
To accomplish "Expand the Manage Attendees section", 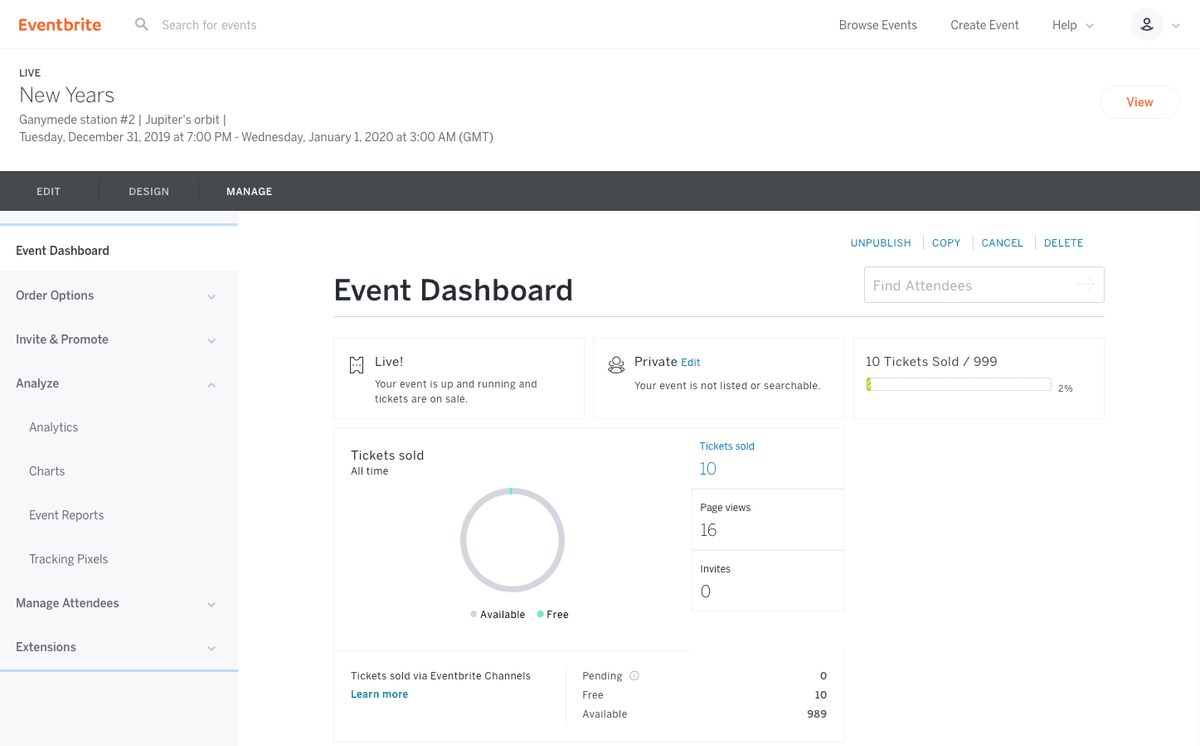I will (119, 603).
